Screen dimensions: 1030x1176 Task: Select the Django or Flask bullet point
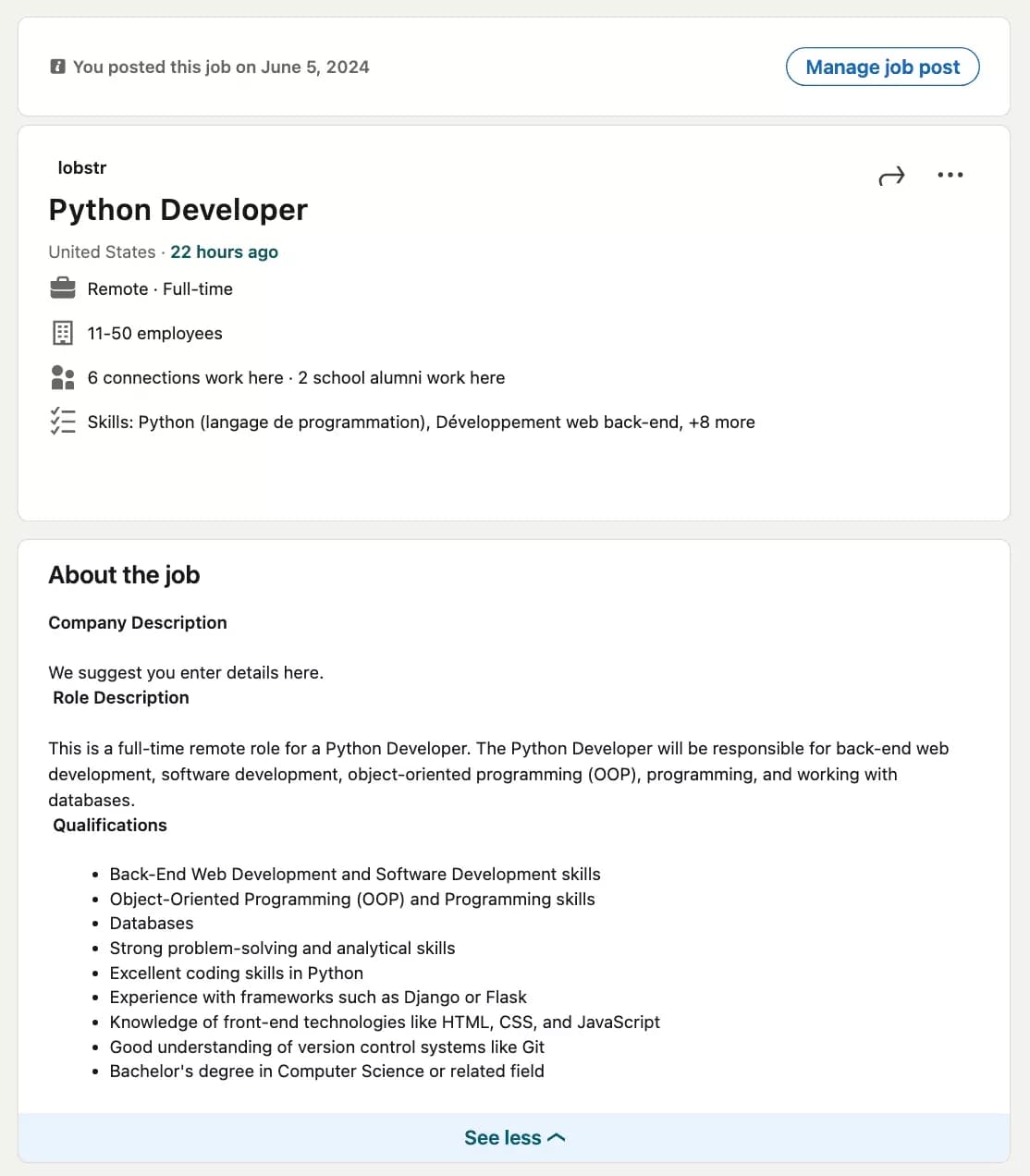[318, 997]
